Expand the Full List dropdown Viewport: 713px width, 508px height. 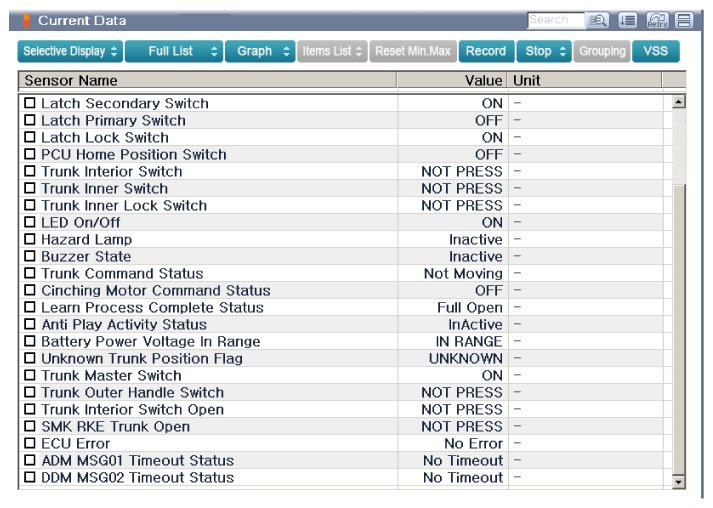[173, 50]
